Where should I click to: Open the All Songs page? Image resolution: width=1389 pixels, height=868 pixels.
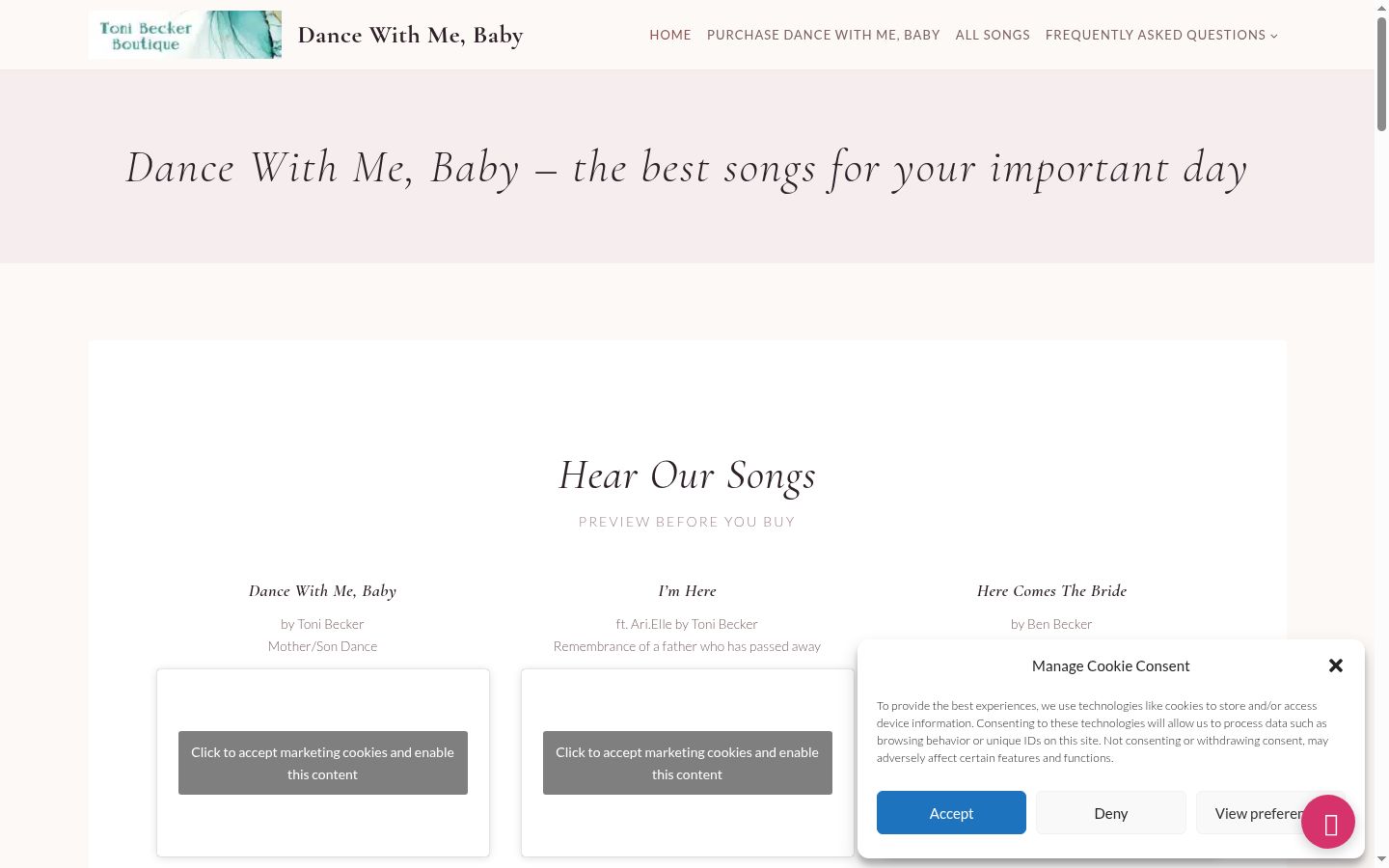(993, 35)
